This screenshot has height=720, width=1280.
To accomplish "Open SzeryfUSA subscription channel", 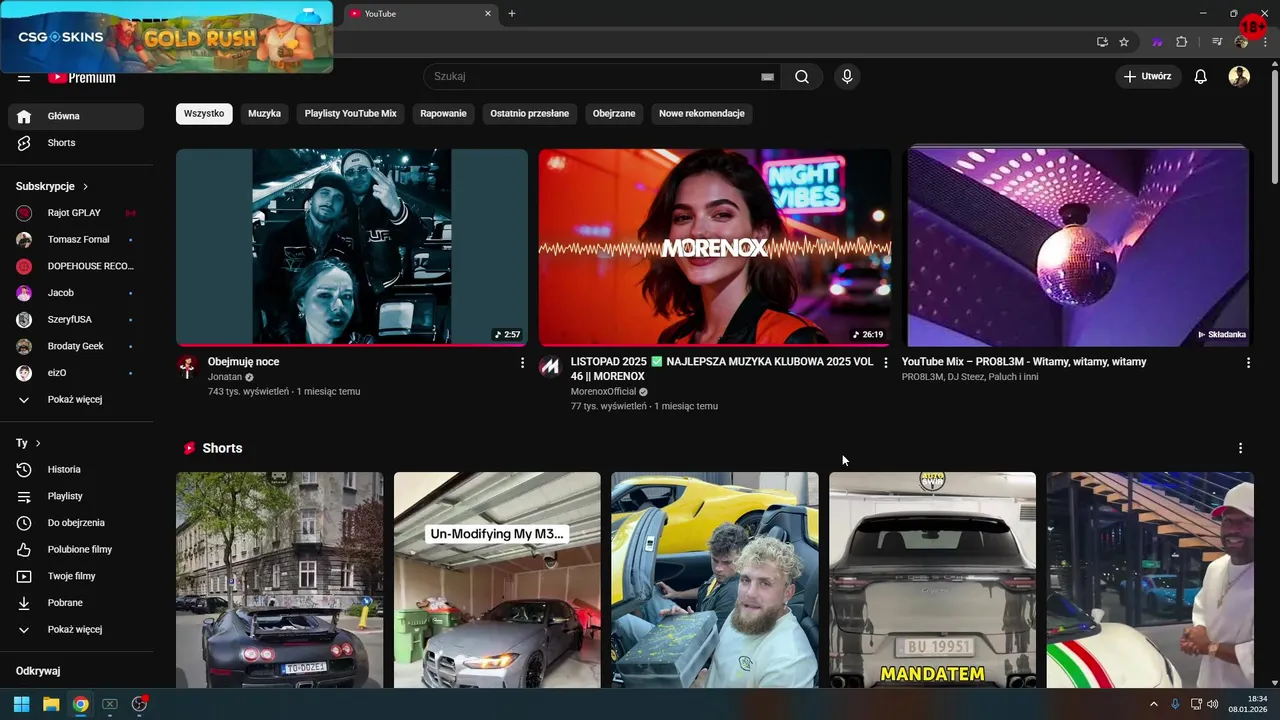I will [x=76, y=320].
